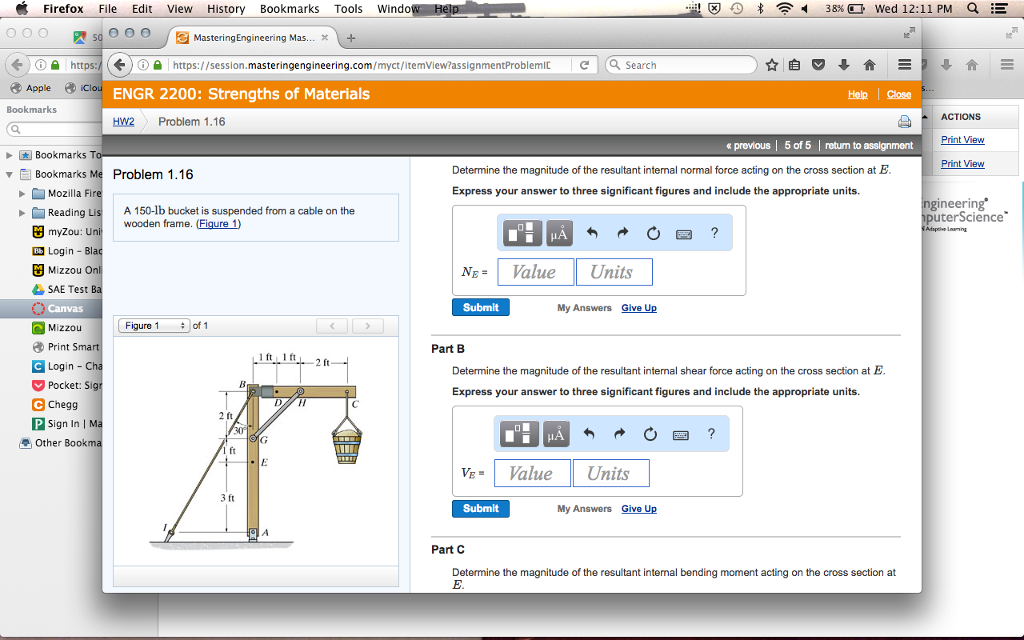
Task: Select Figure 1 dropdown
Action: tap(154, 325)
